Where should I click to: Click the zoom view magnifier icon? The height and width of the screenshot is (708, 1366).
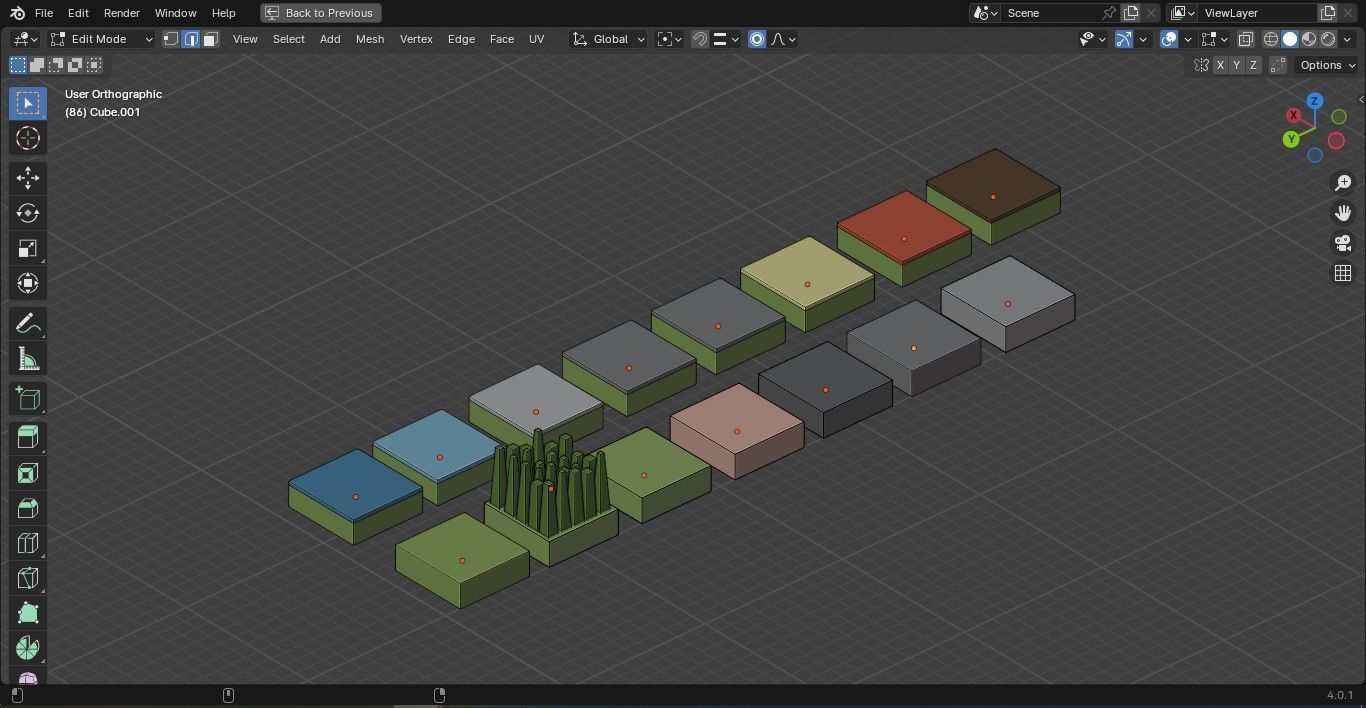1343,183
